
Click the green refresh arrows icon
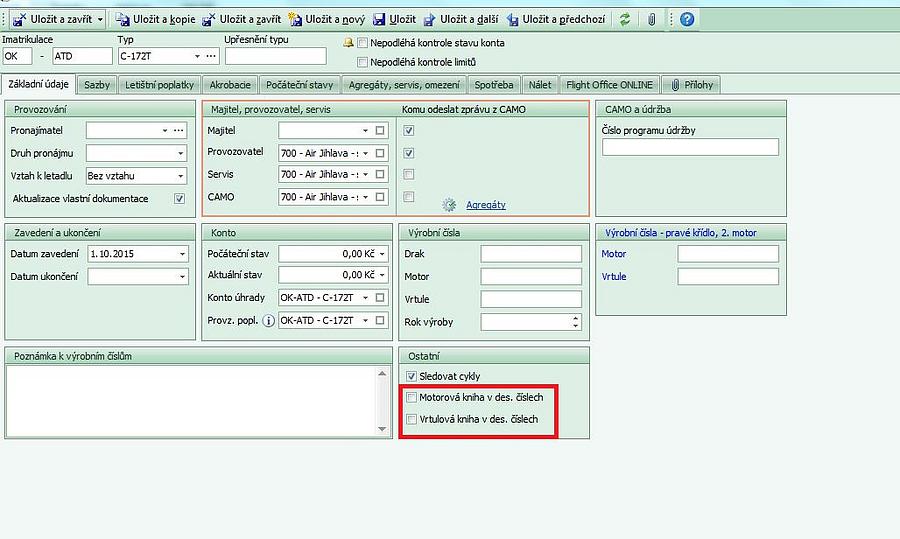tap(625, 19)
